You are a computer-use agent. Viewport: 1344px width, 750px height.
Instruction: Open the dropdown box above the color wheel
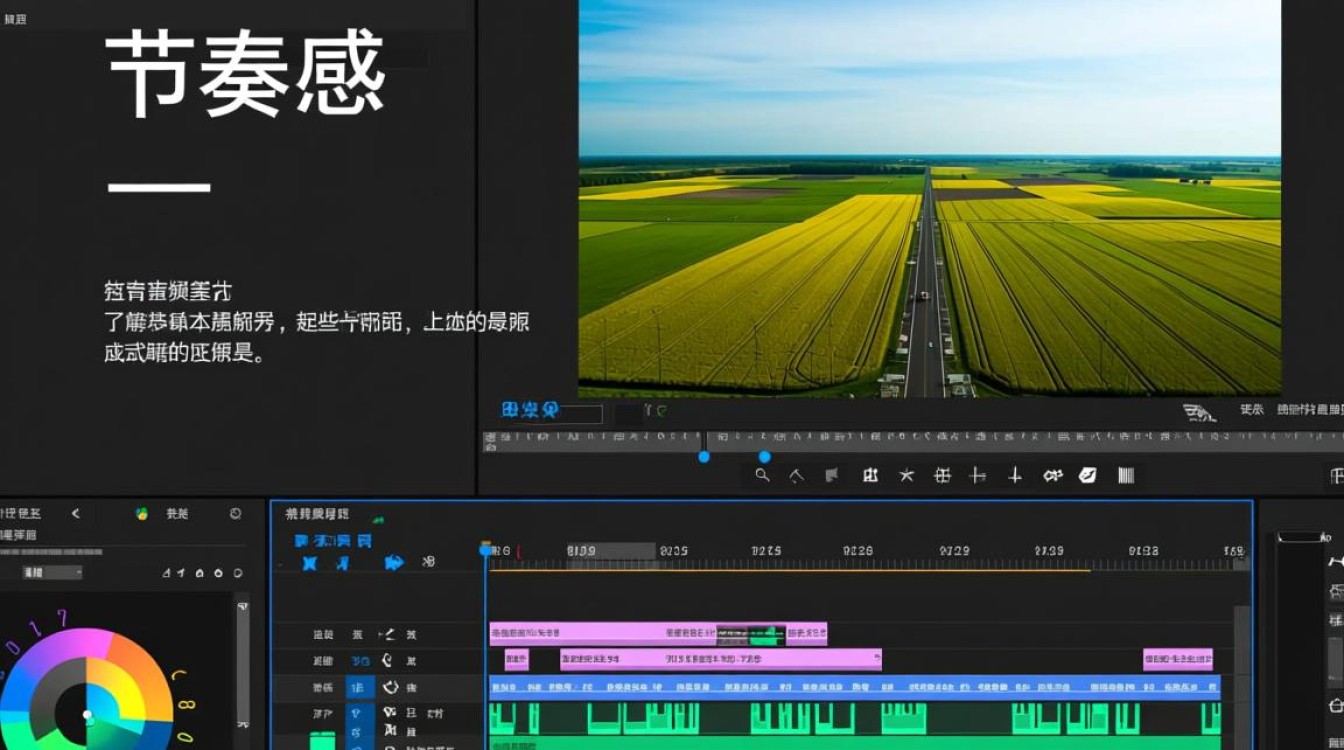pos(53,573)
